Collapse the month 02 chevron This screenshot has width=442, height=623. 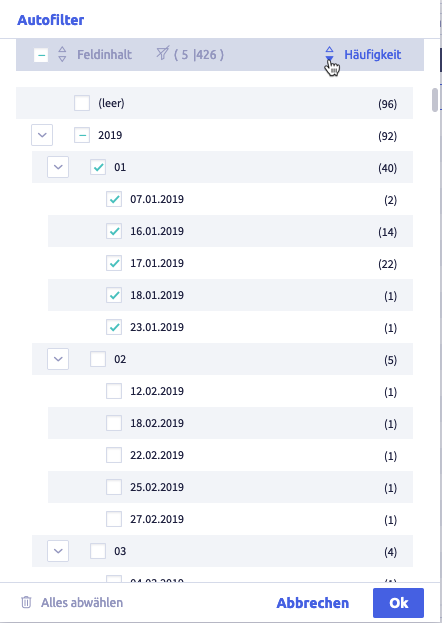point(58,359)
